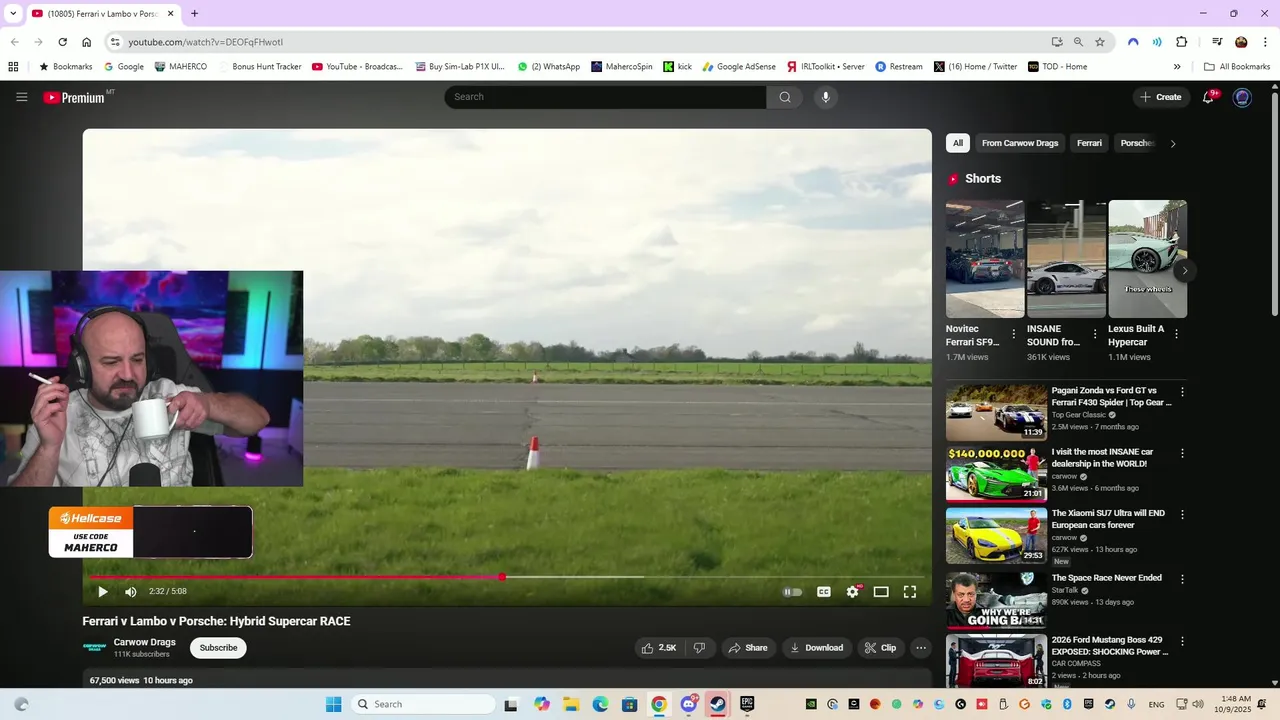This screenshot has height=720, width=1280.
Task: Open the Google AdSense bookmark
Action: 739,67
